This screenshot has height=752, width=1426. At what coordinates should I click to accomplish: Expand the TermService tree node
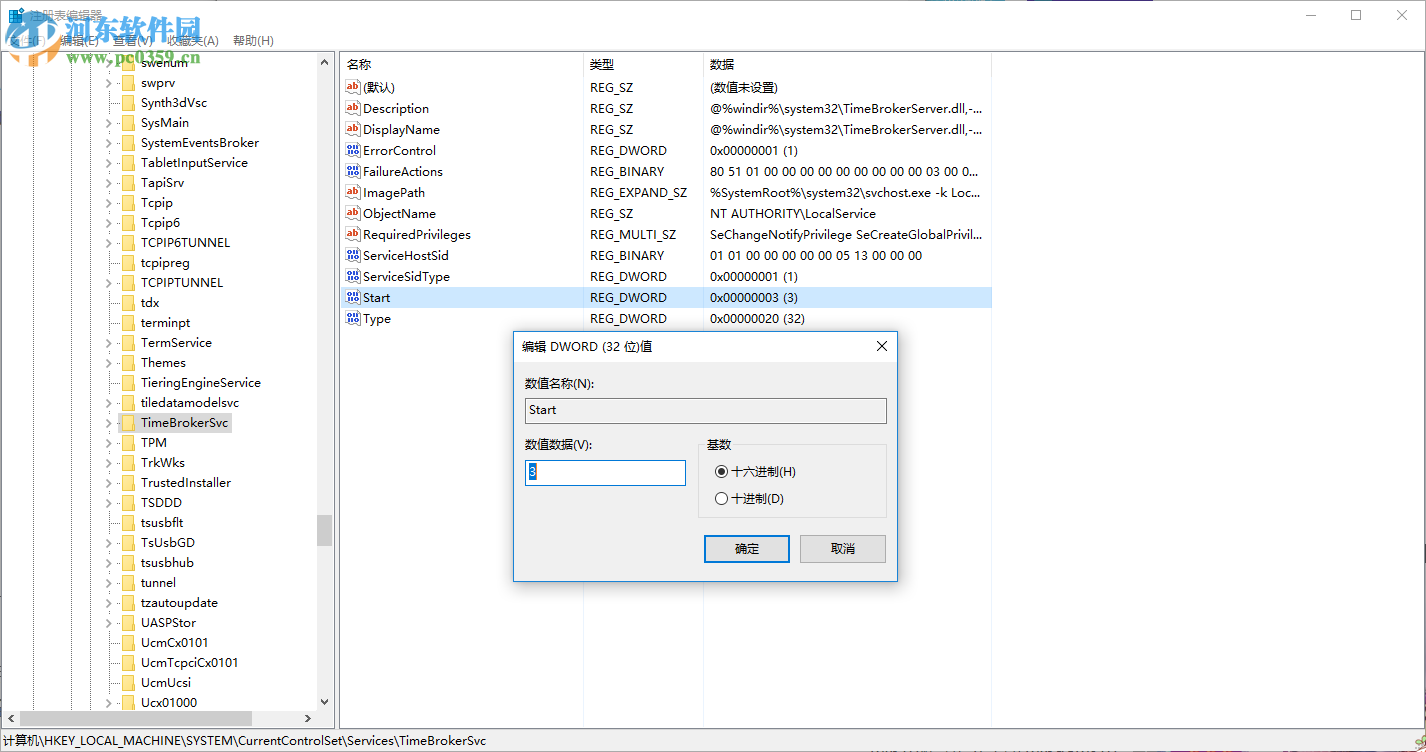(x=107, y=342)
